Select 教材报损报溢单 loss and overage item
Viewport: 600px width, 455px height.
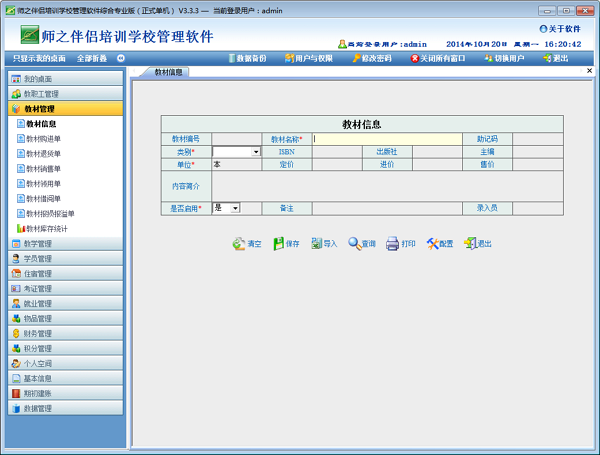click(x=46, y=213)
